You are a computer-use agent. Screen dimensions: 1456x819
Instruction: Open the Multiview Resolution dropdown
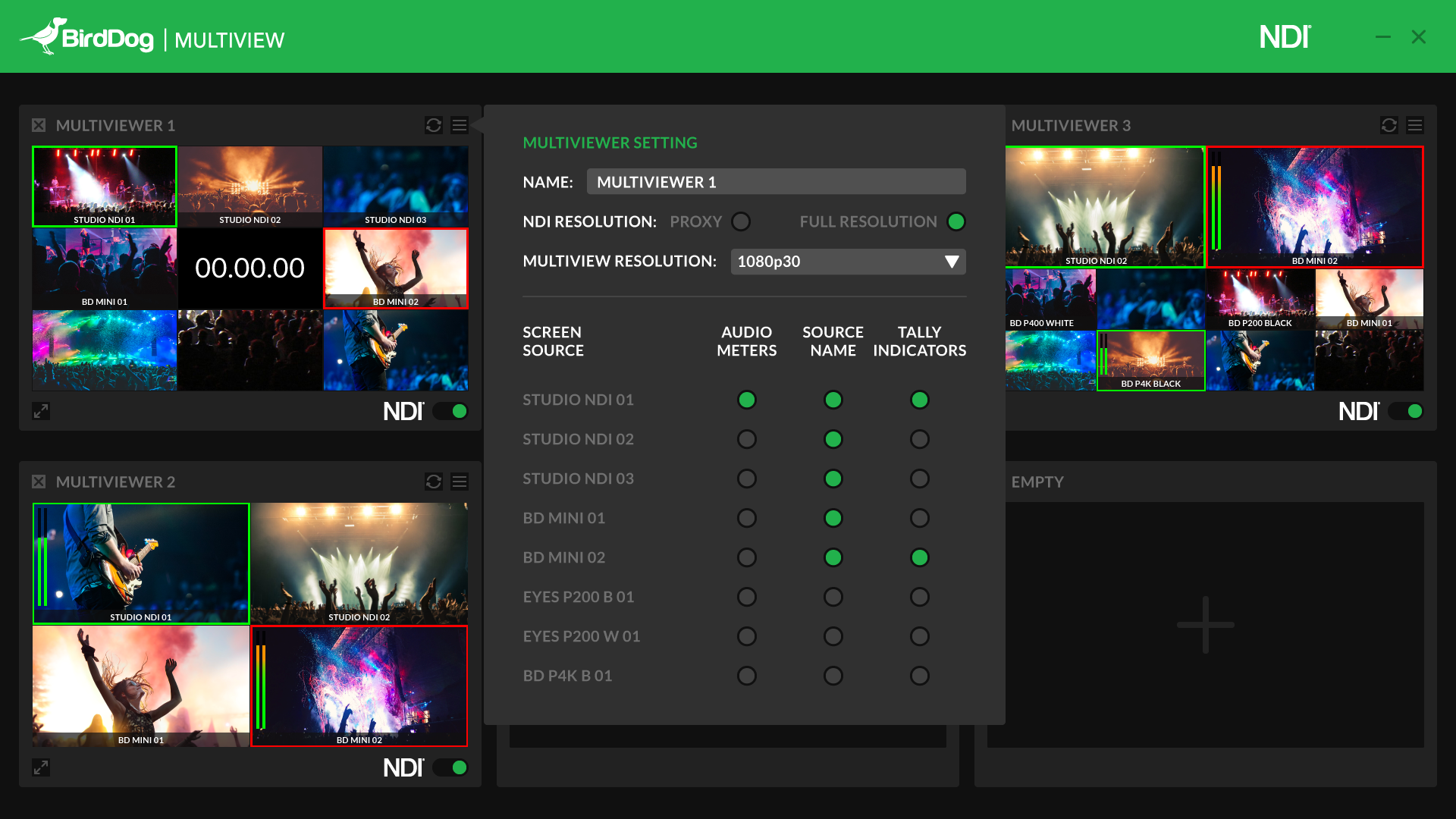(849, 262)
